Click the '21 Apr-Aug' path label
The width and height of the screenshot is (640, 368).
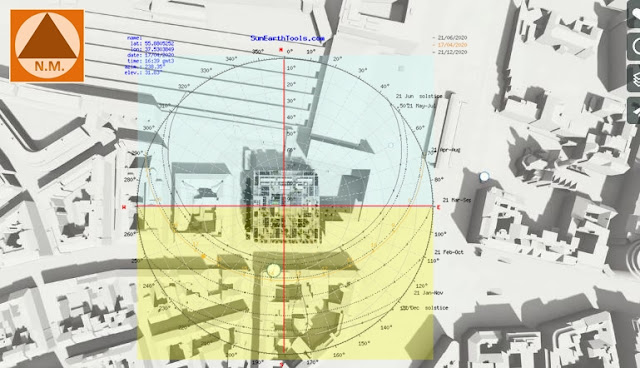[446, 150]
